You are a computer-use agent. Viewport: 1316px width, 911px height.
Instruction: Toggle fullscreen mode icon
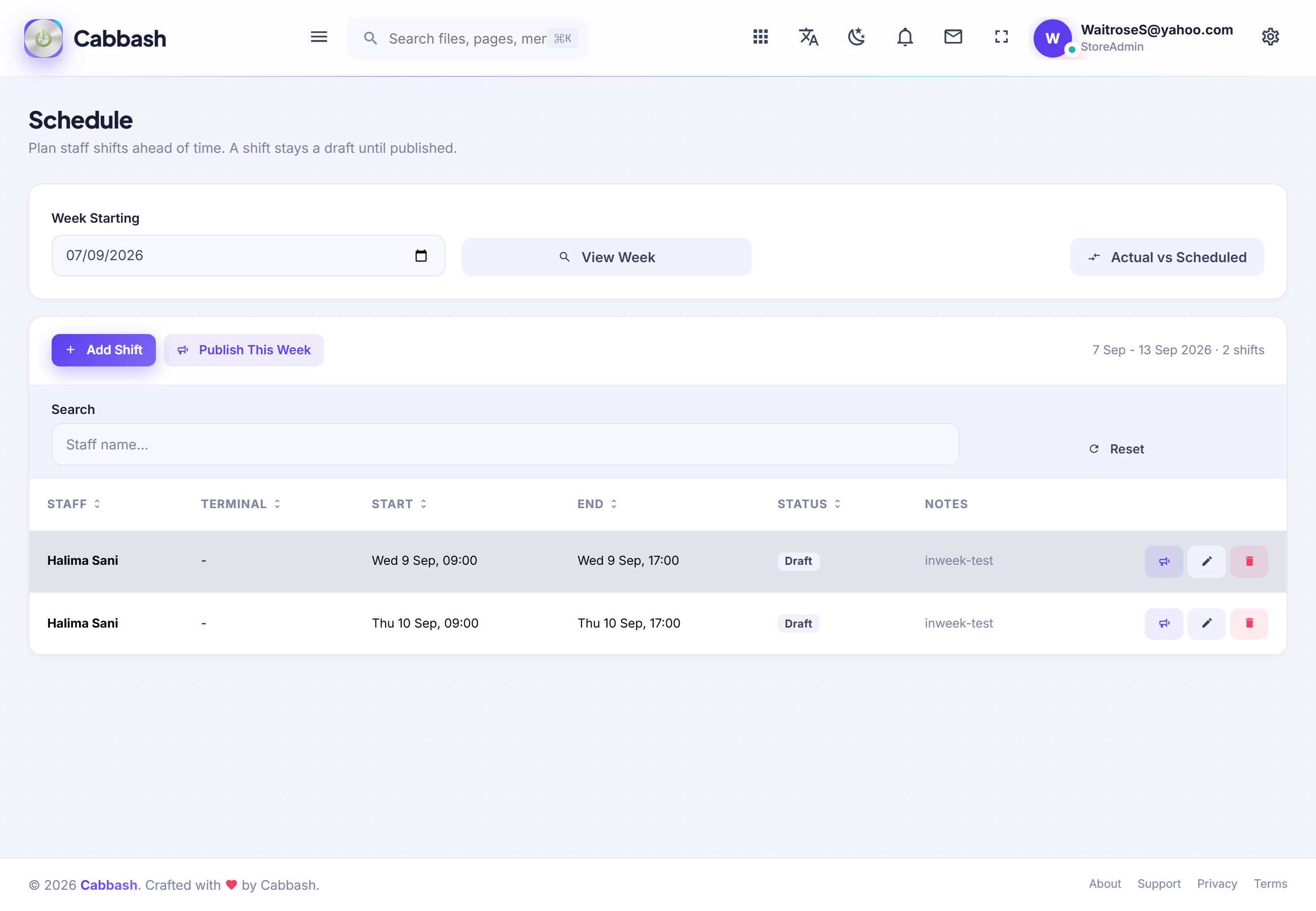(1001, 37)
